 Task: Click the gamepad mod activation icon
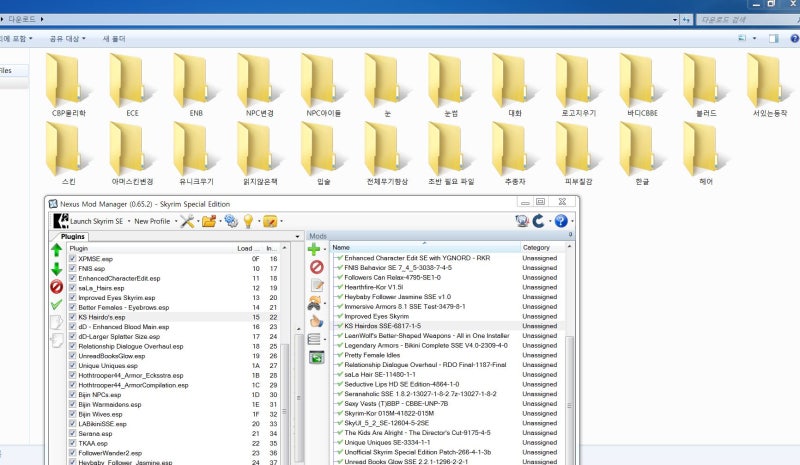click(314, 303)
